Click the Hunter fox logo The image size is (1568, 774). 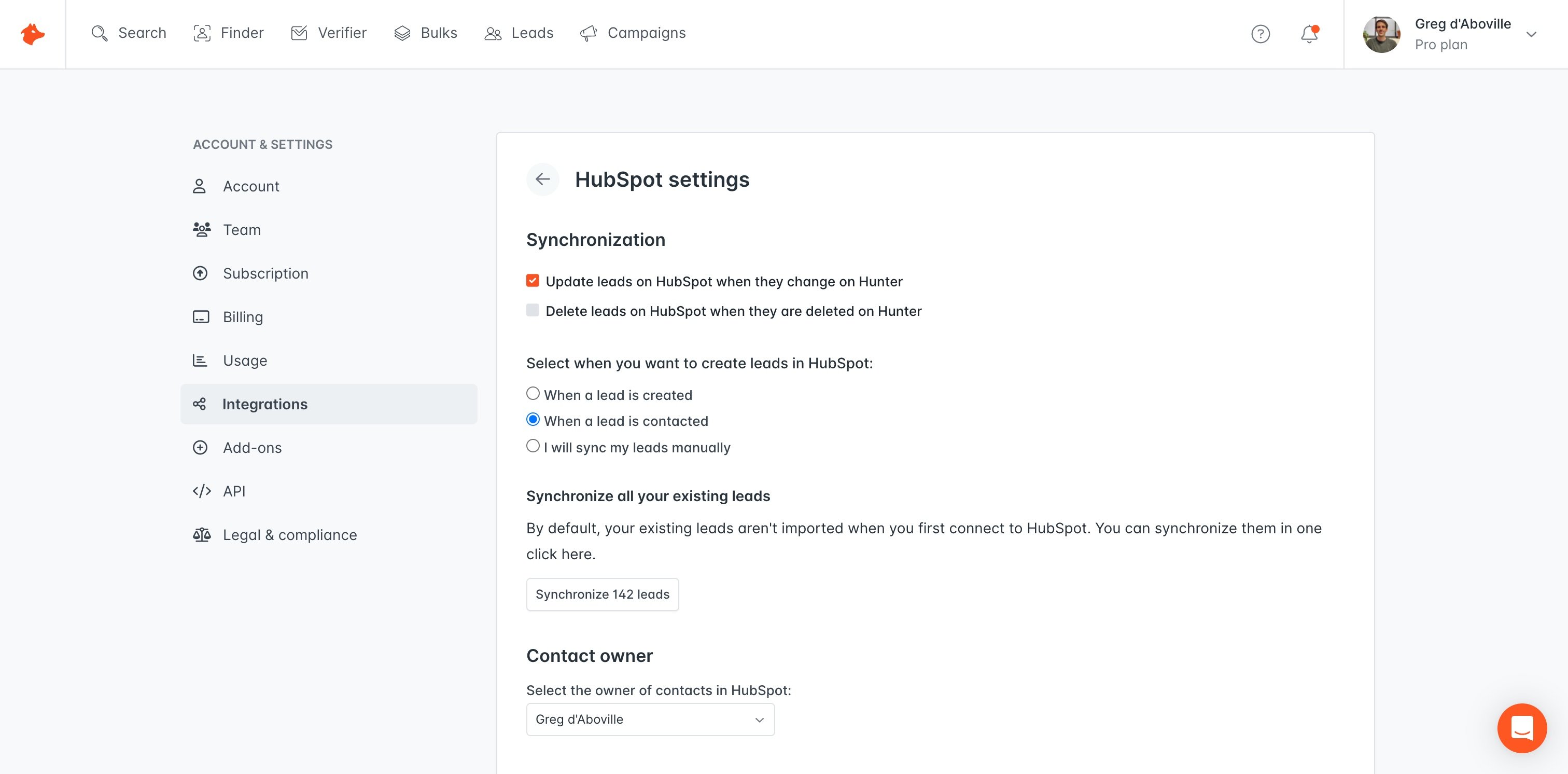32,34
